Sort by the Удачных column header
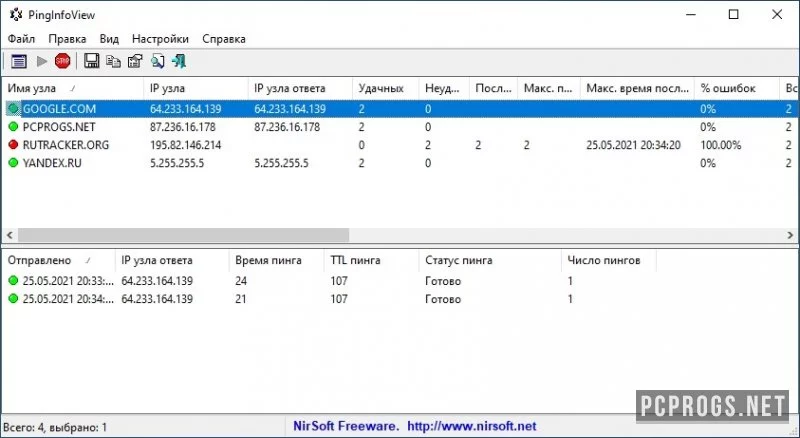Image resolution: width=800 pixels, height=438 pixels. pos(385,88)
